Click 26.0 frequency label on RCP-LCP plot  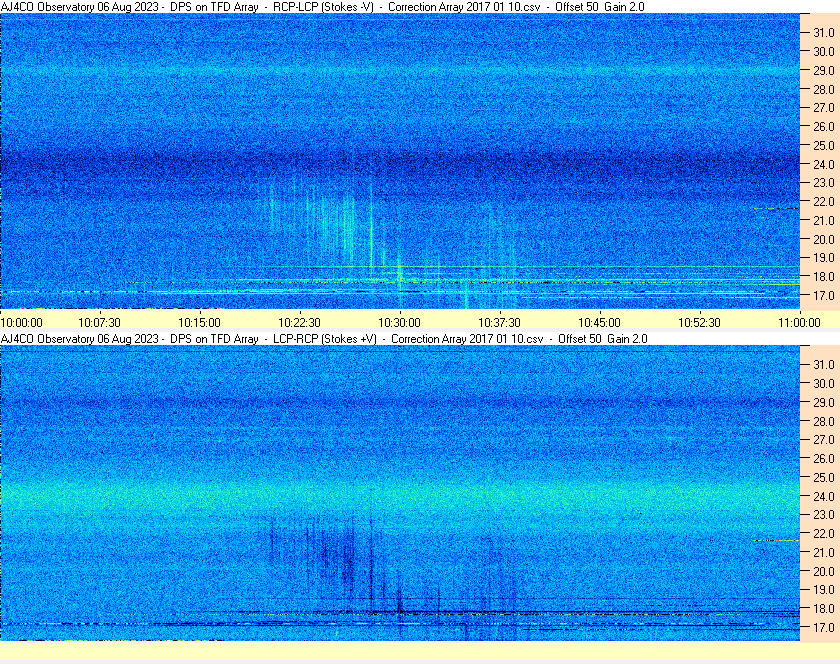[824, 126]
